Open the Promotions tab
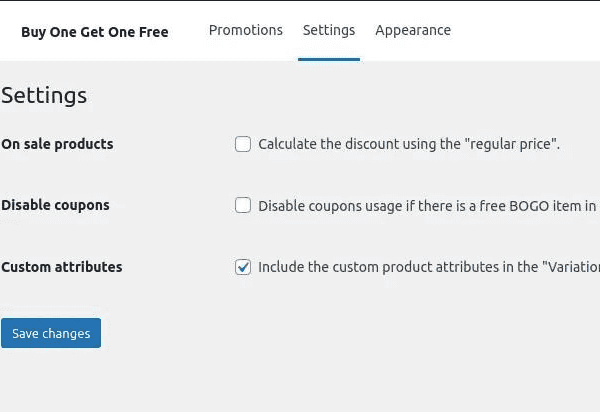The width and height of the screenshot is (600, 412). point(245,30)
